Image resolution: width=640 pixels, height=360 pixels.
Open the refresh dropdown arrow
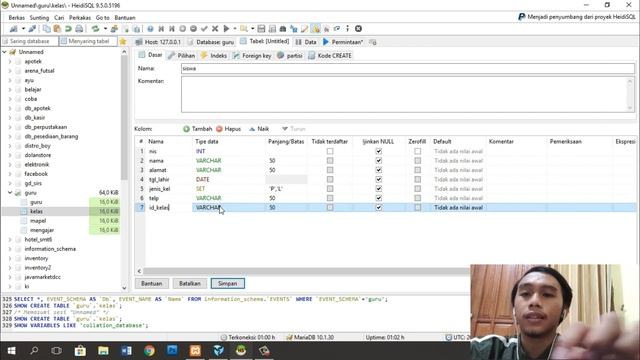tap(105, 29)
